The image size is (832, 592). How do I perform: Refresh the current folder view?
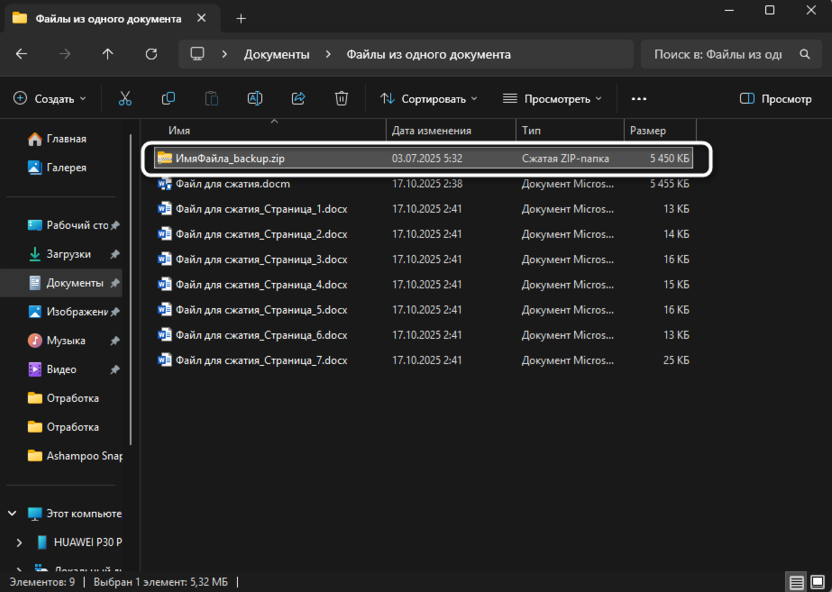[151, 54]
